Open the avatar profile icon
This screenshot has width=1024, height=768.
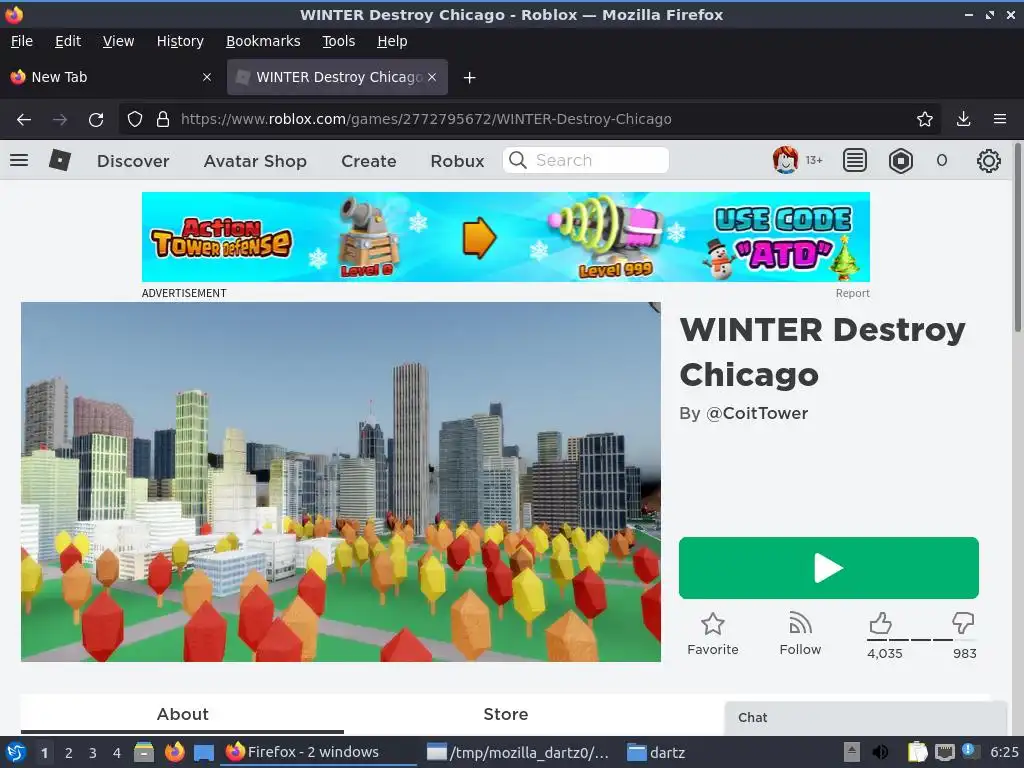[785, 160]
